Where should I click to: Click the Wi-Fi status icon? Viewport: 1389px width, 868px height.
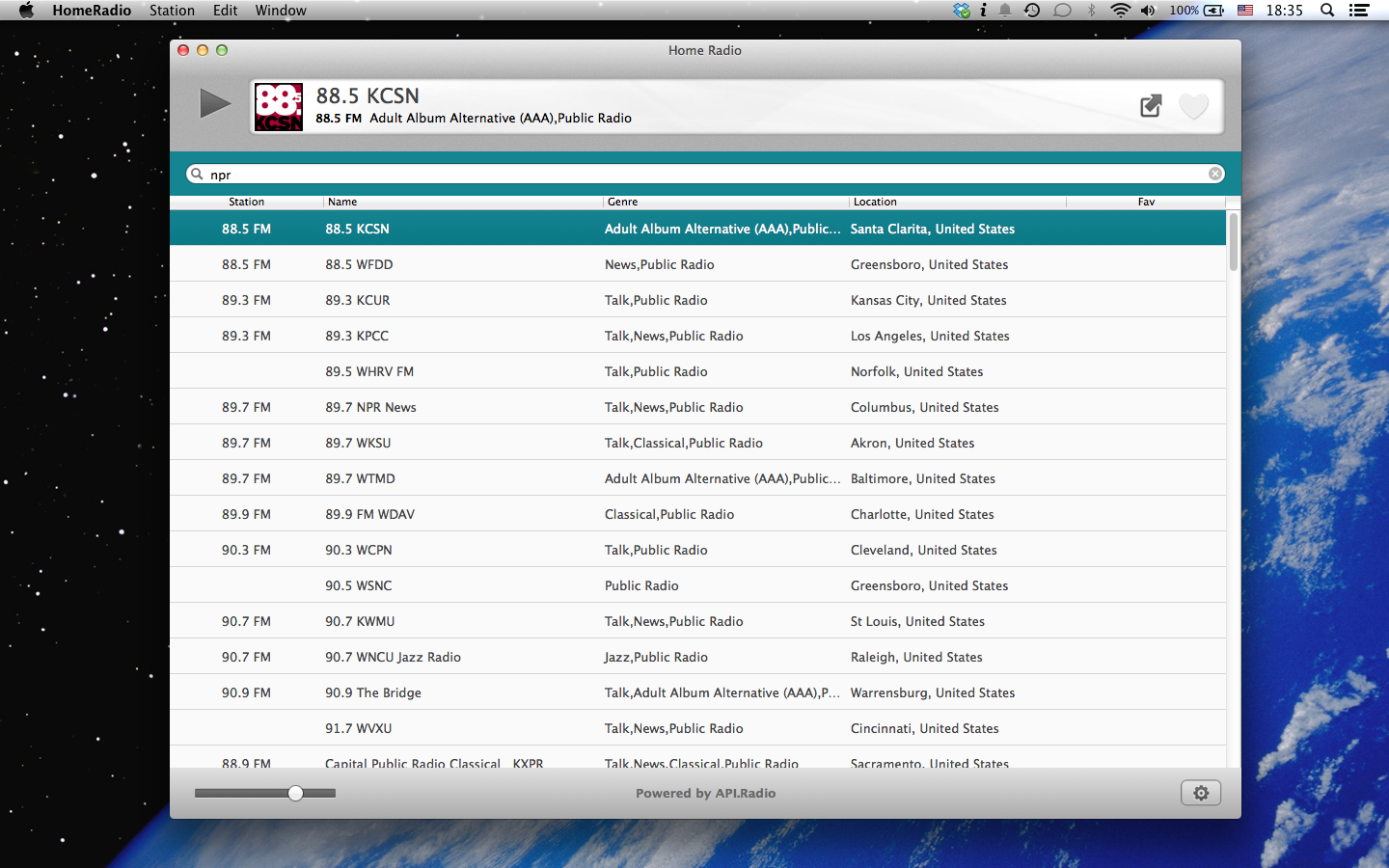click(x=1120, y=11)
